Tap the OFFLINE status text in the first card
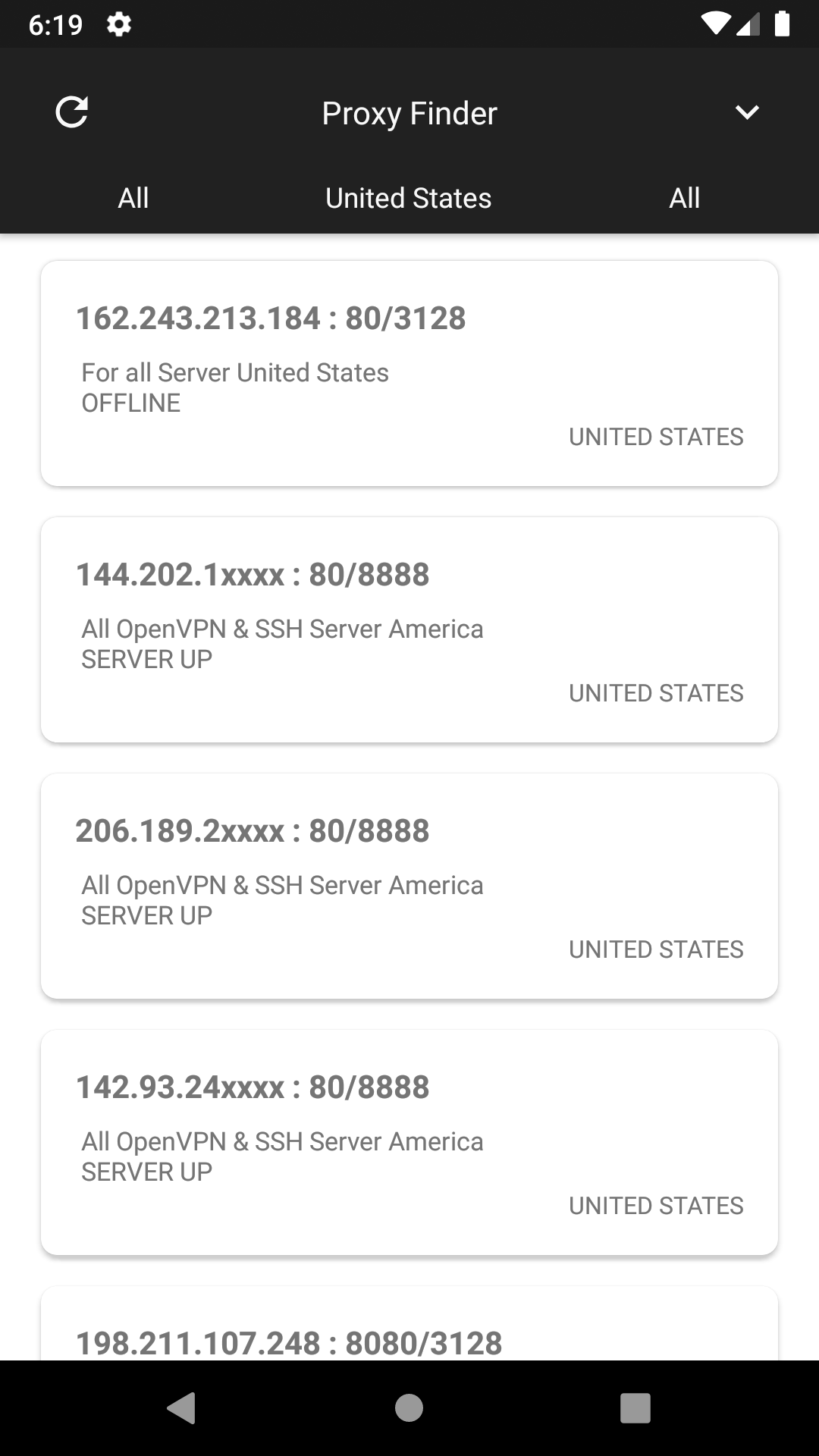The image size is (819, 1456). [x=131, y=403]
